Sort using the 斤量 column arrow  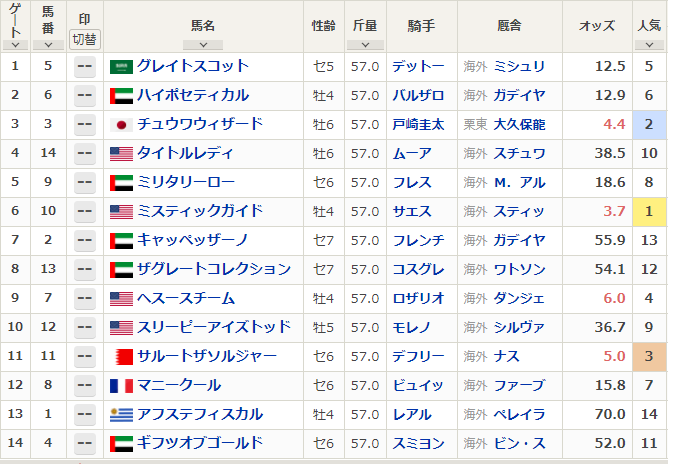[365, 45]
